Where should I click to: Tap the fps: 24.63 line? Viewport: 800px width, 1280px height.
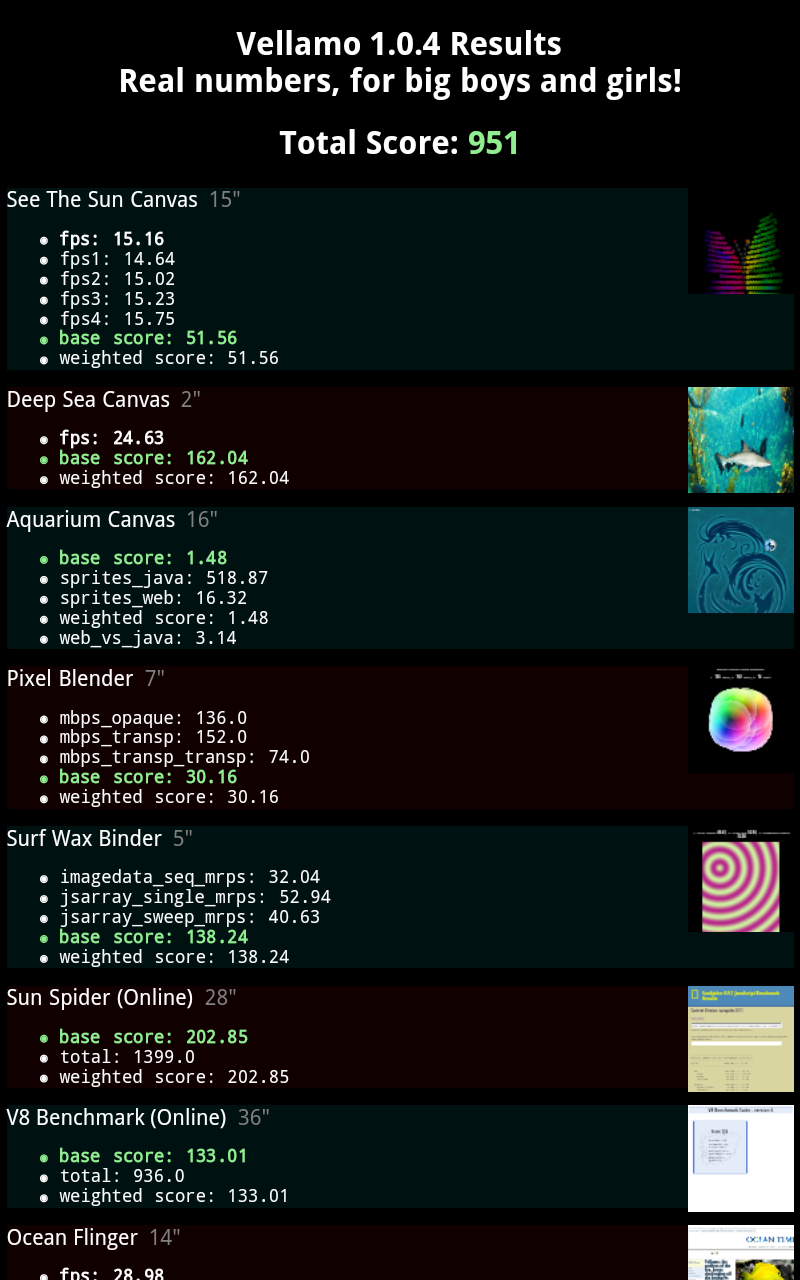(x=112, y=438)
